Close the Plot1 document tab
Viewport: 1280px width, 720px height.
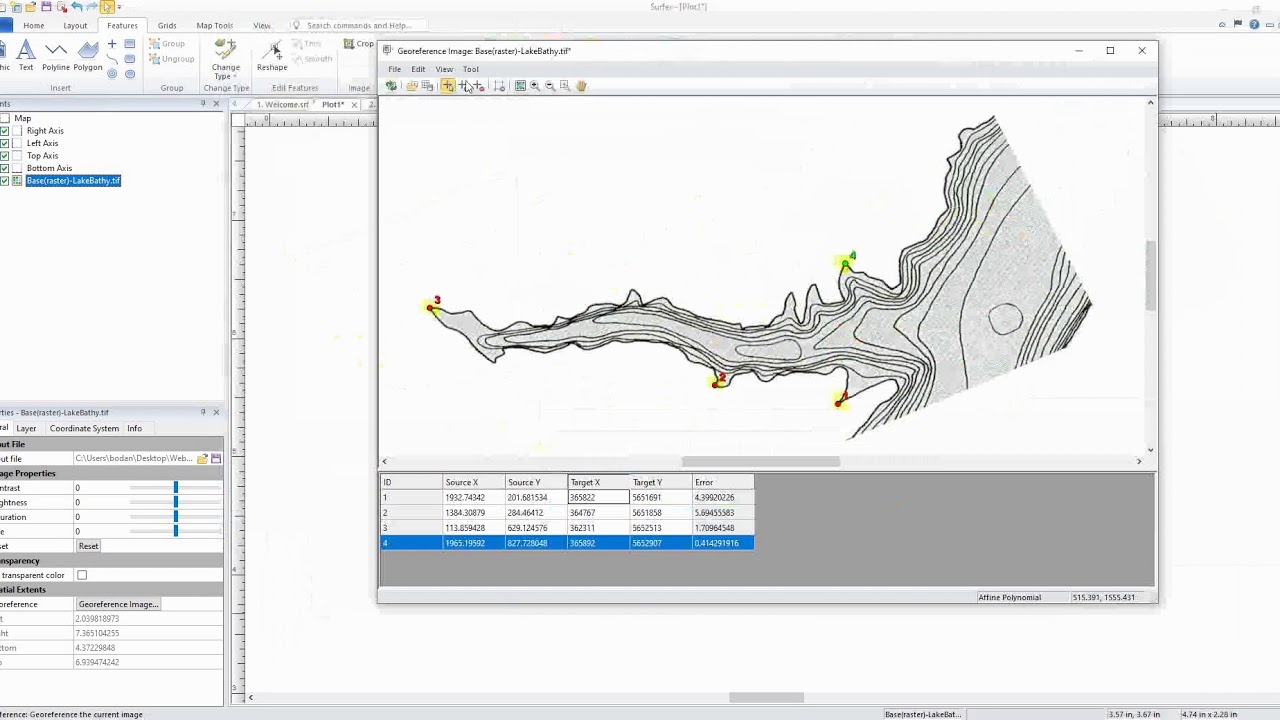354,105
